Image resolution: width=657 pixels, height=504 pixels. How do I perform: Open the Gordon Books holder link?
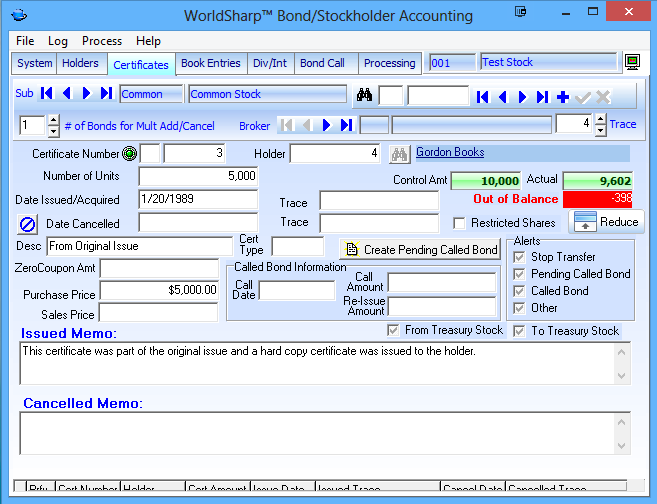pos(450,153)
